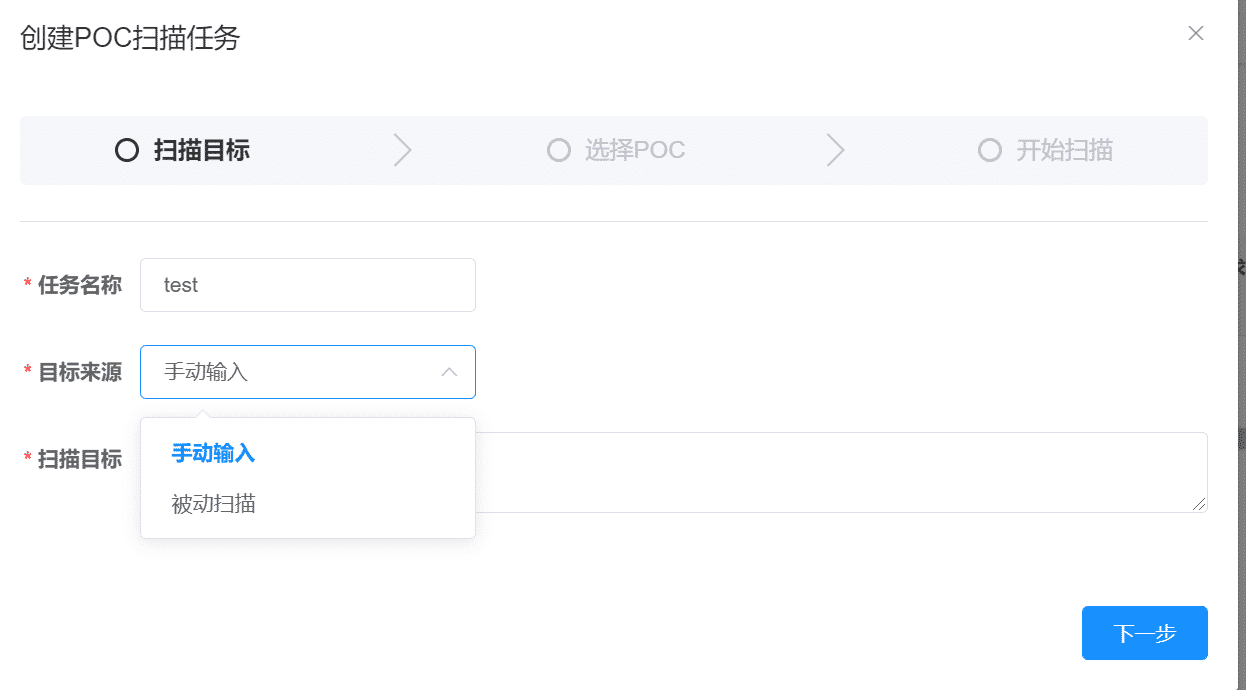Go to the 选择POC step label
Image resolution: width=1246 pixels, height=690 pixels.
(x=635, y=150)
